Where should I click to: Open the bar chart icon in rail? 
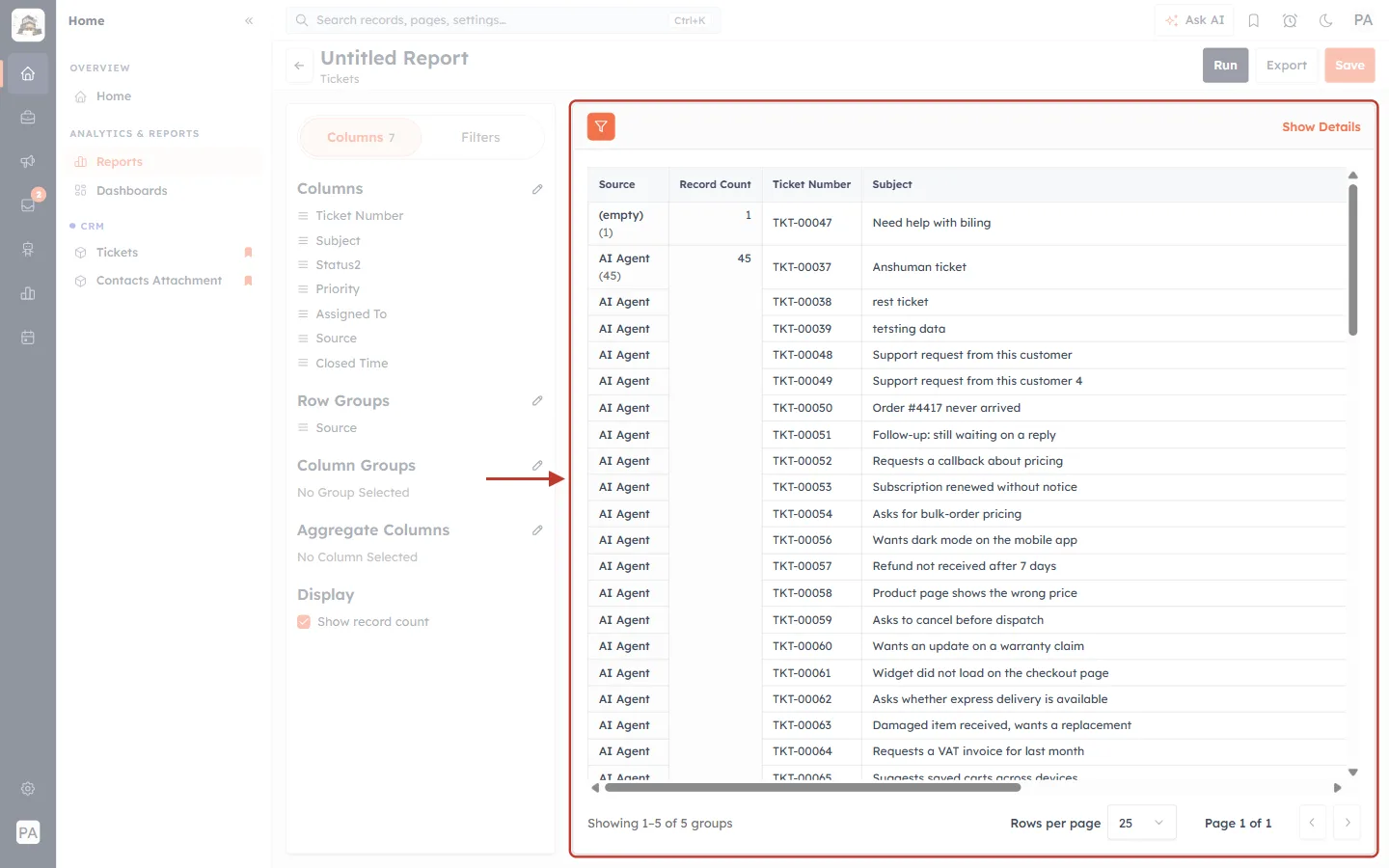point(28,293)
